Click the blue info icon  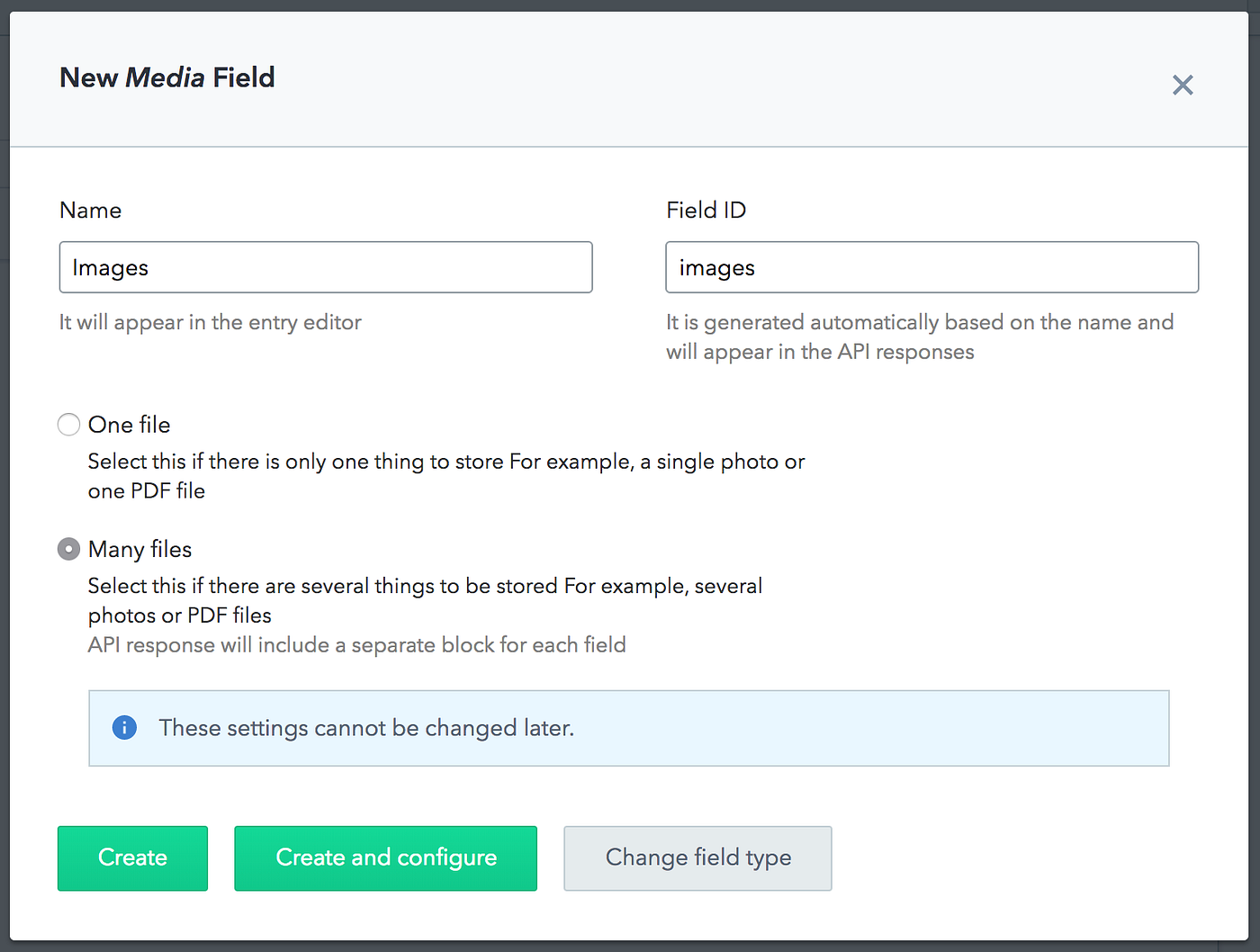[x=124, y=728]
